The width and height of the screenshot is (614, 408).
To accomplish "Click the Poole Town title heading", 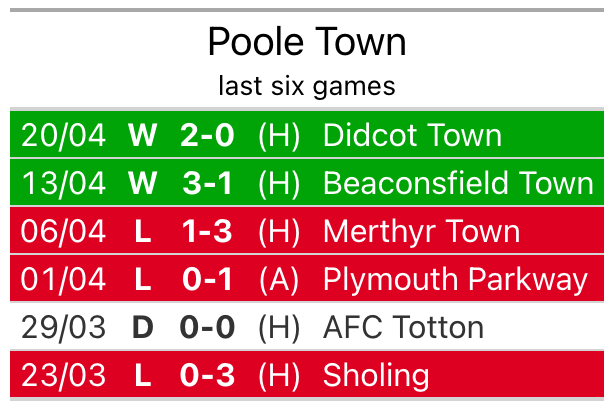I will click(x=307, y=42).
